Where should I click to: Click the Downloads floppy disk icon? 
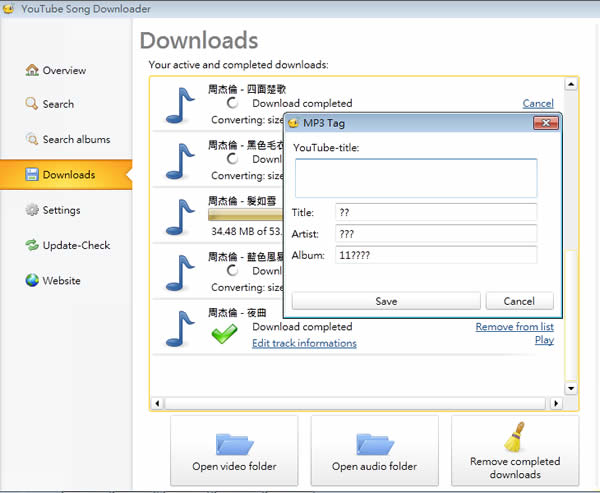click(x=32, y=174)
